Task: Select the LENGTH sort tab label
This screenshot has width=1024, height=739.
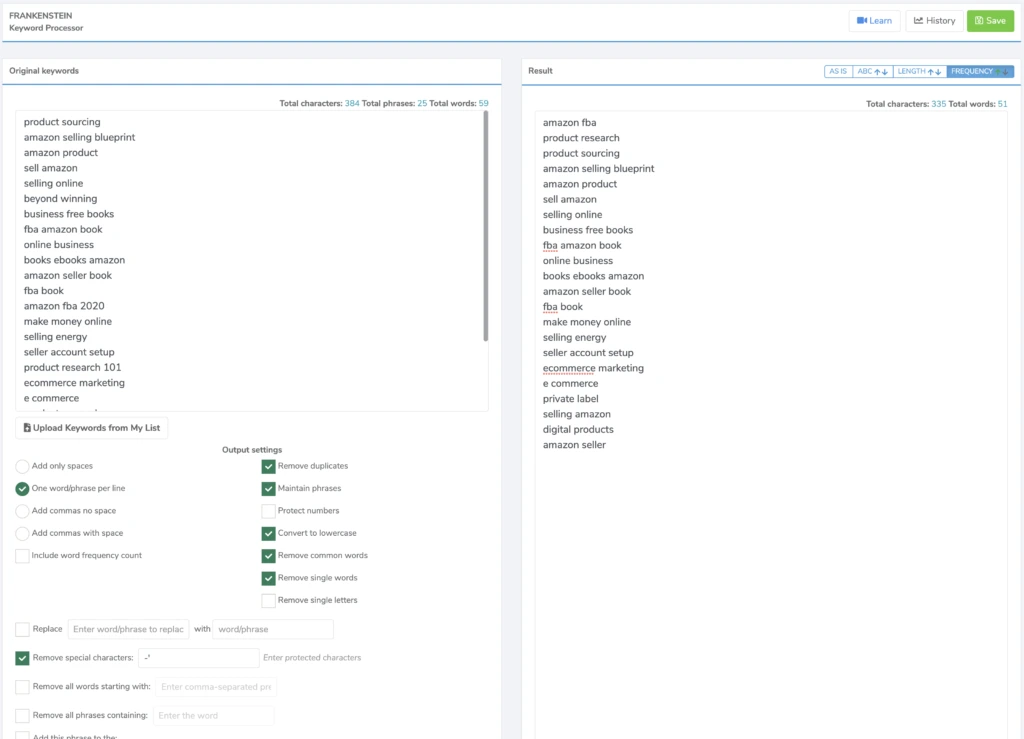Action: tap(912, 71)
